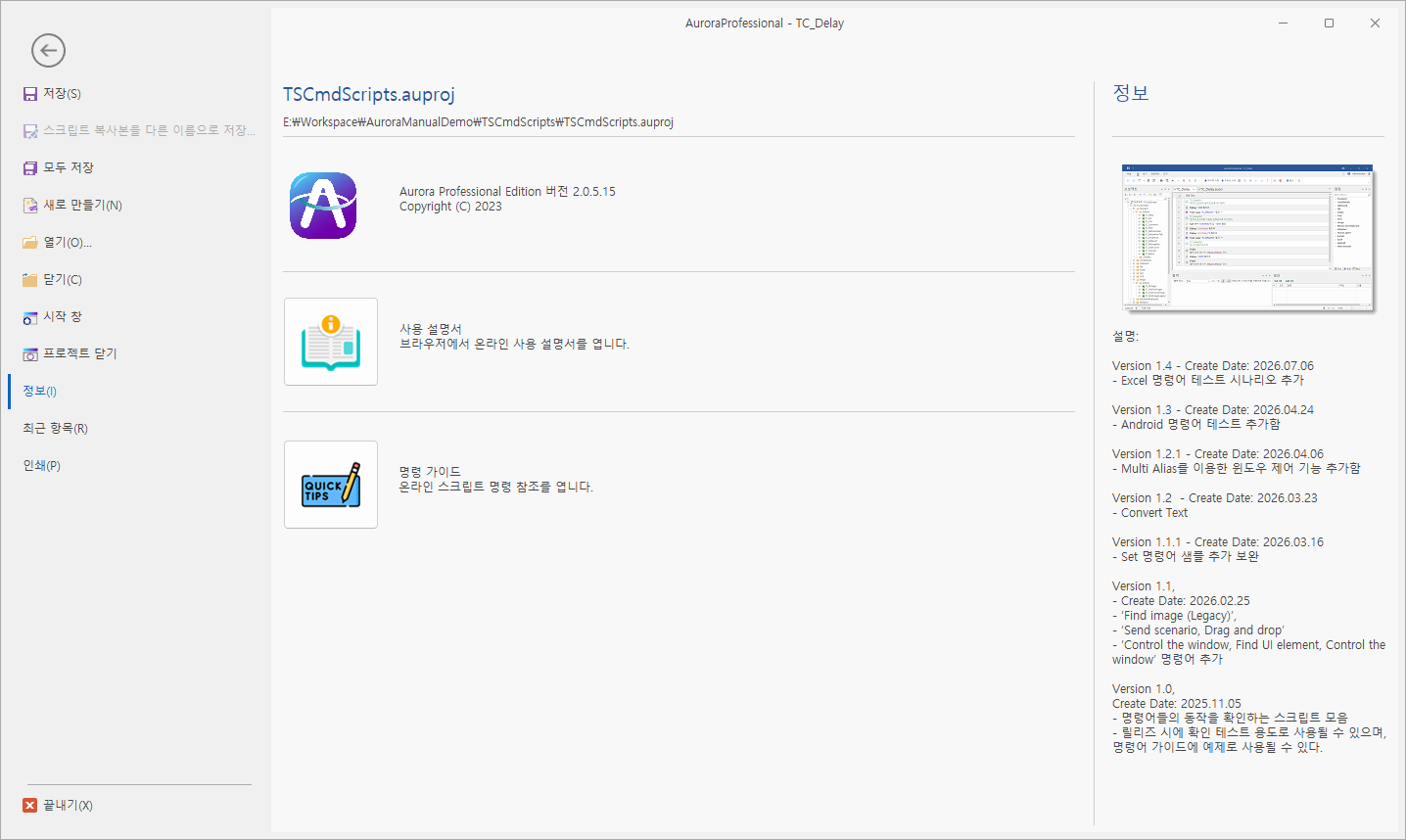This screenshot has width=1406, height=840.
Task: Click the folder icon beside 열기(O)...
Action: pos(30,243)
